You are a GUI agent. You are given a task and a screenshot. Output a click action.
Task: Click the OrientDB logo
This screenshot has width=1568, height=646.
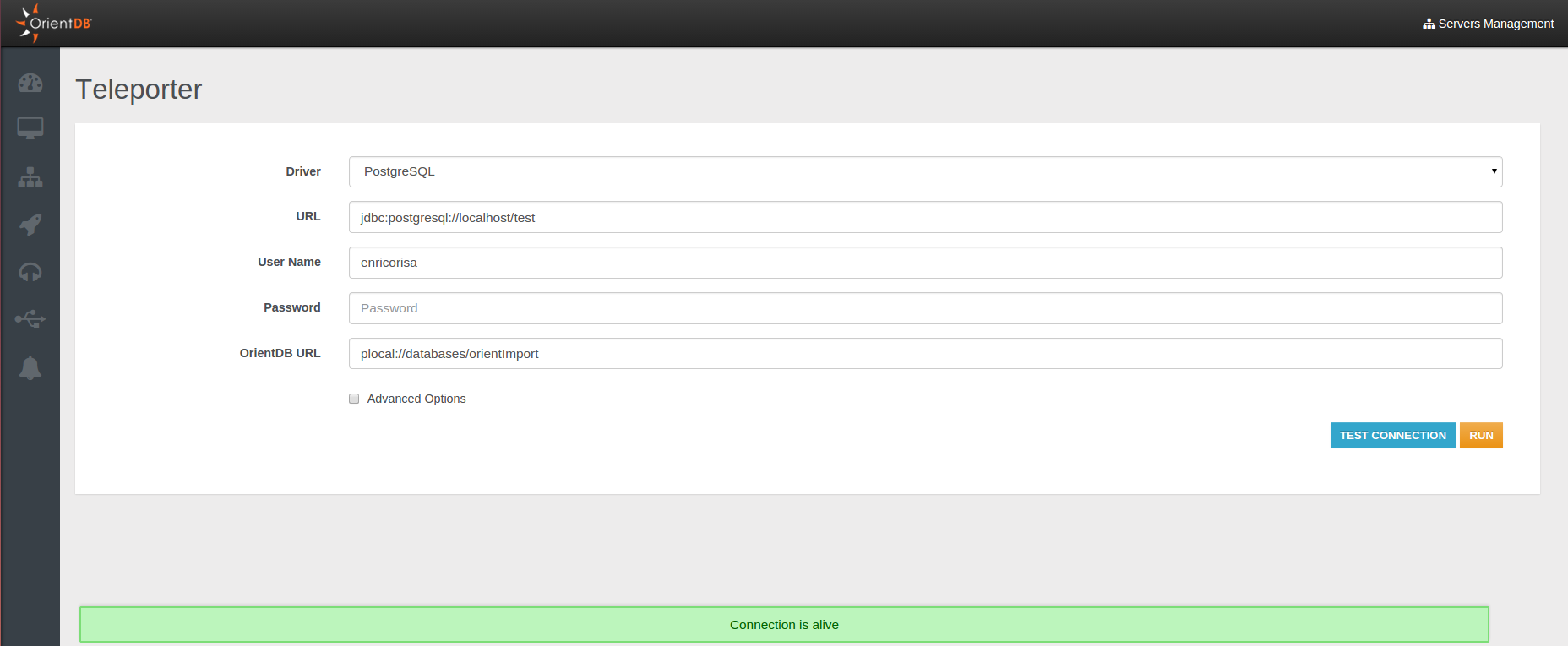53,23
